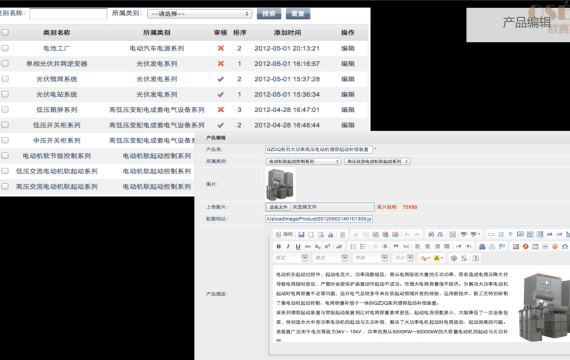Open the yellow background color picker in editor
The width and height of the screenshot is (570, 360).
(x=438, y=258)
